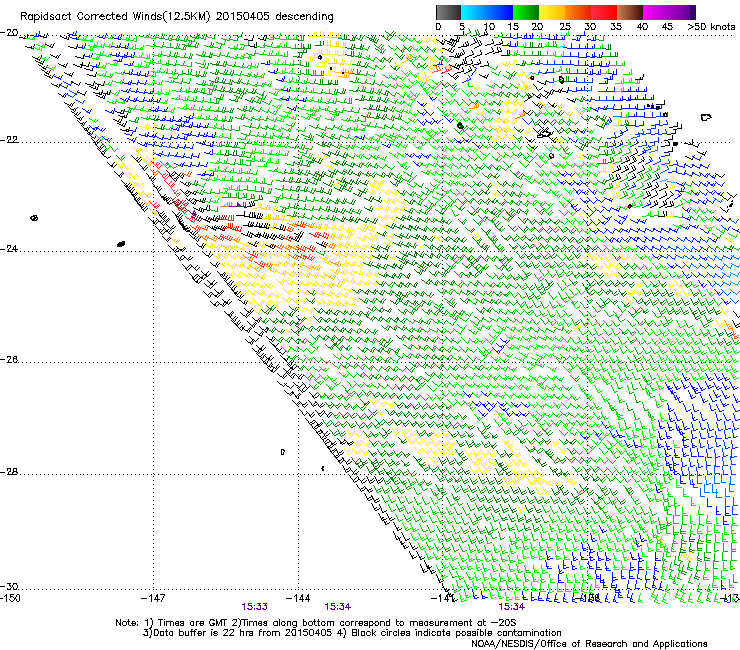
Task: Click the legend label "45"
Action: point(667,27)
